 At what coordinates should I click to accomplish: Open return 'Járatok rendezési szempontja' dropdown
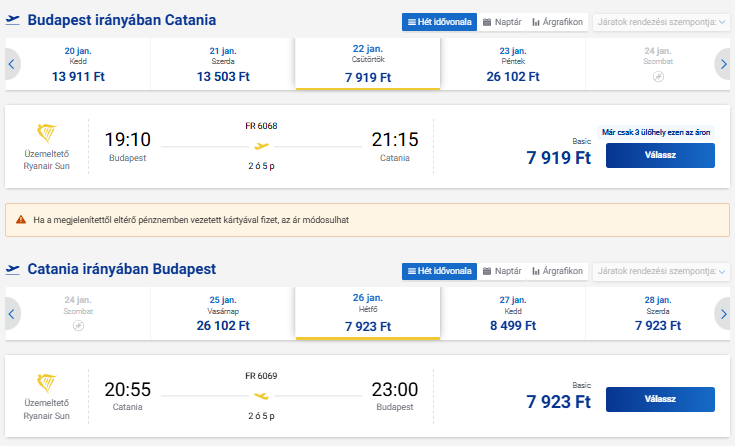point(661,271)
